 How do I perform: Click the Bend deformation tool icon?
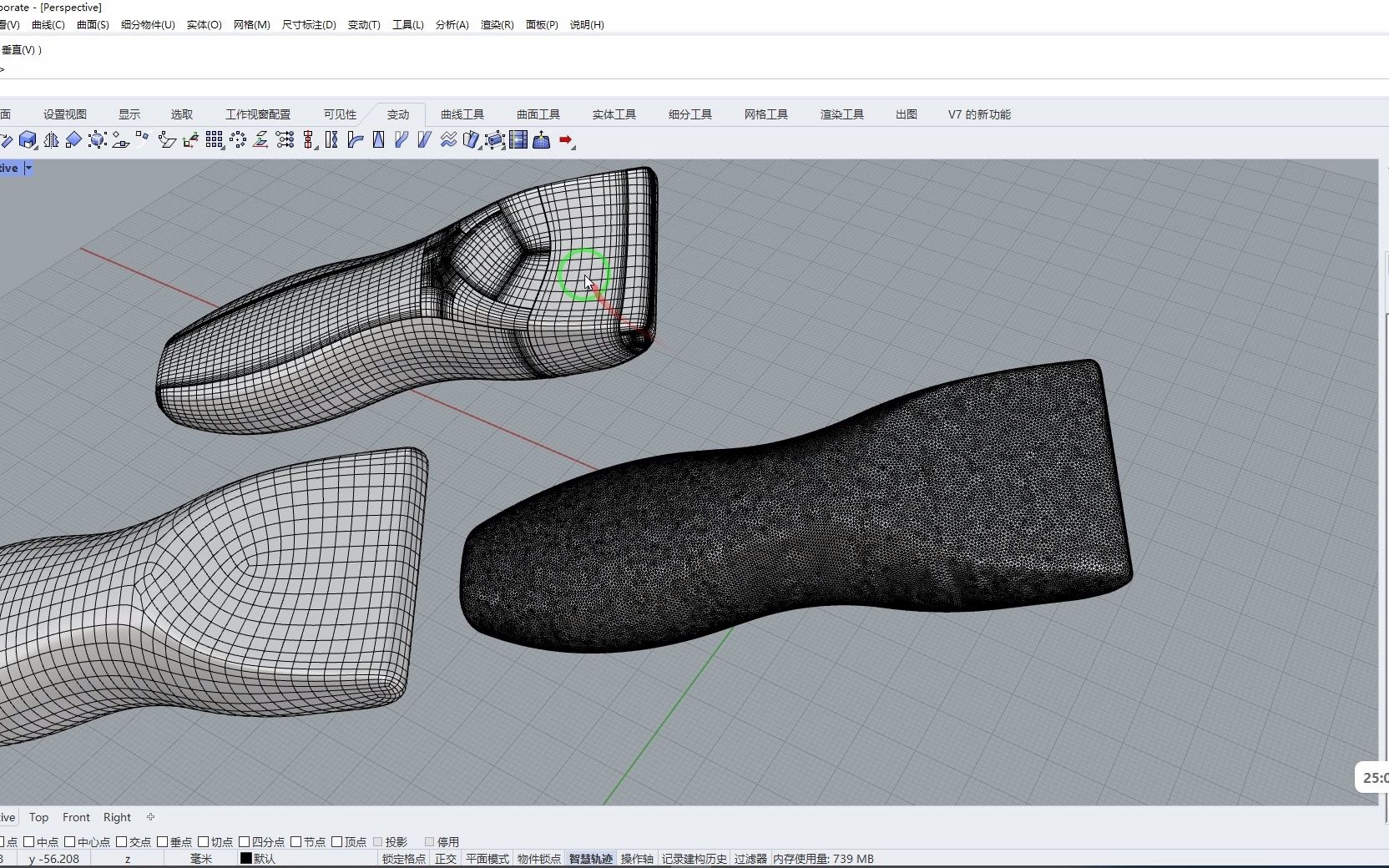(x=355, y=139)
